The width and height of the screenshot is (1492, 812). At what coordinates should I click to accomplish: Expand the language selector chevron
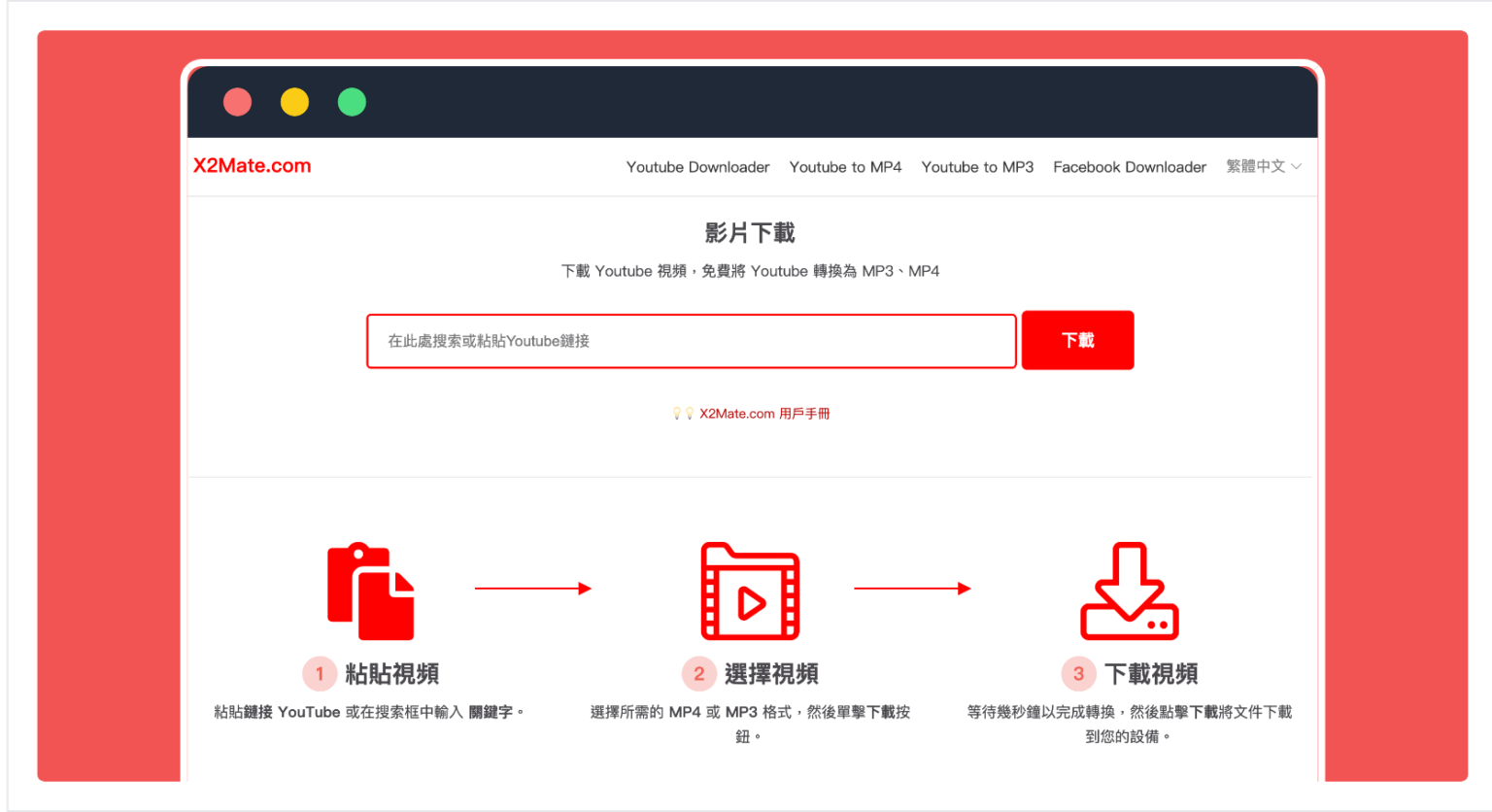pyautogui.click(x=1296, y=167)
